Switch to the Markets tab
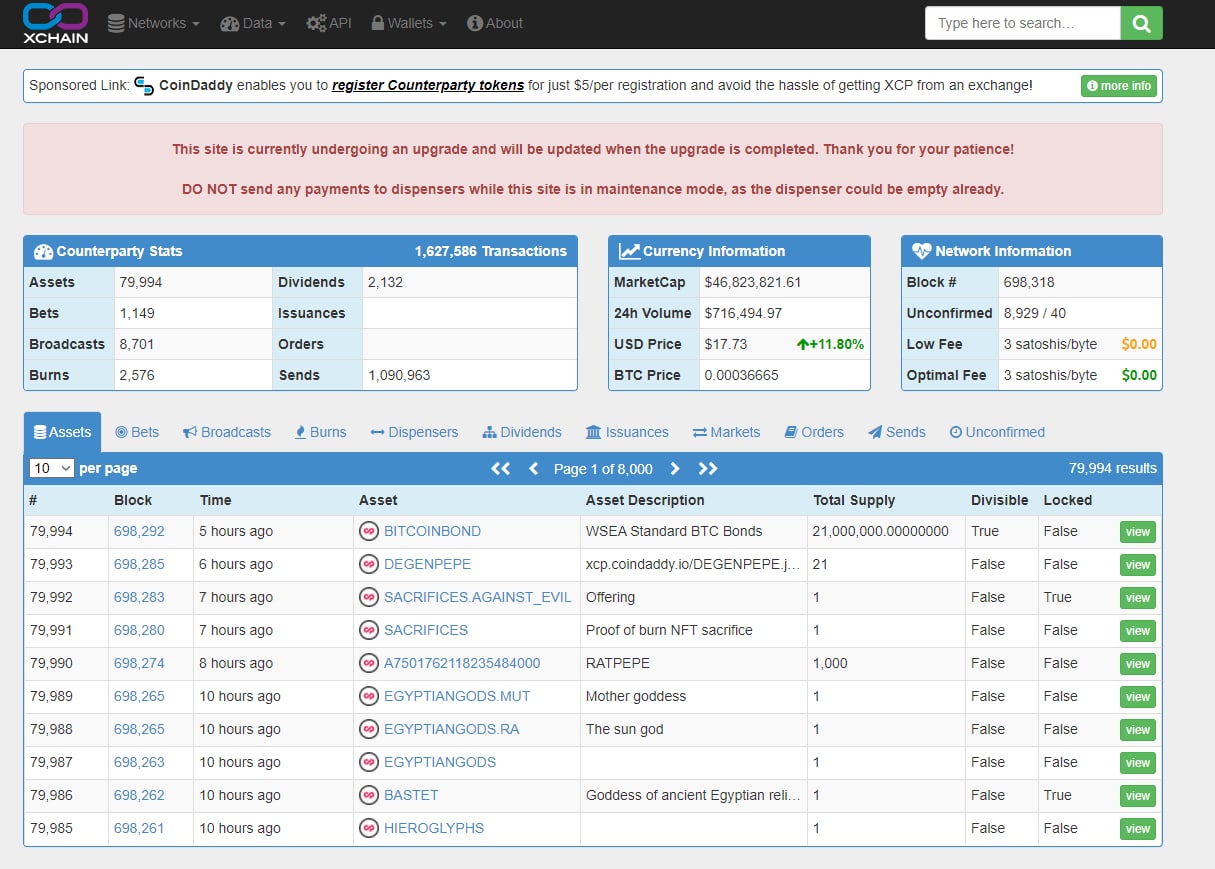 [726, 432]
